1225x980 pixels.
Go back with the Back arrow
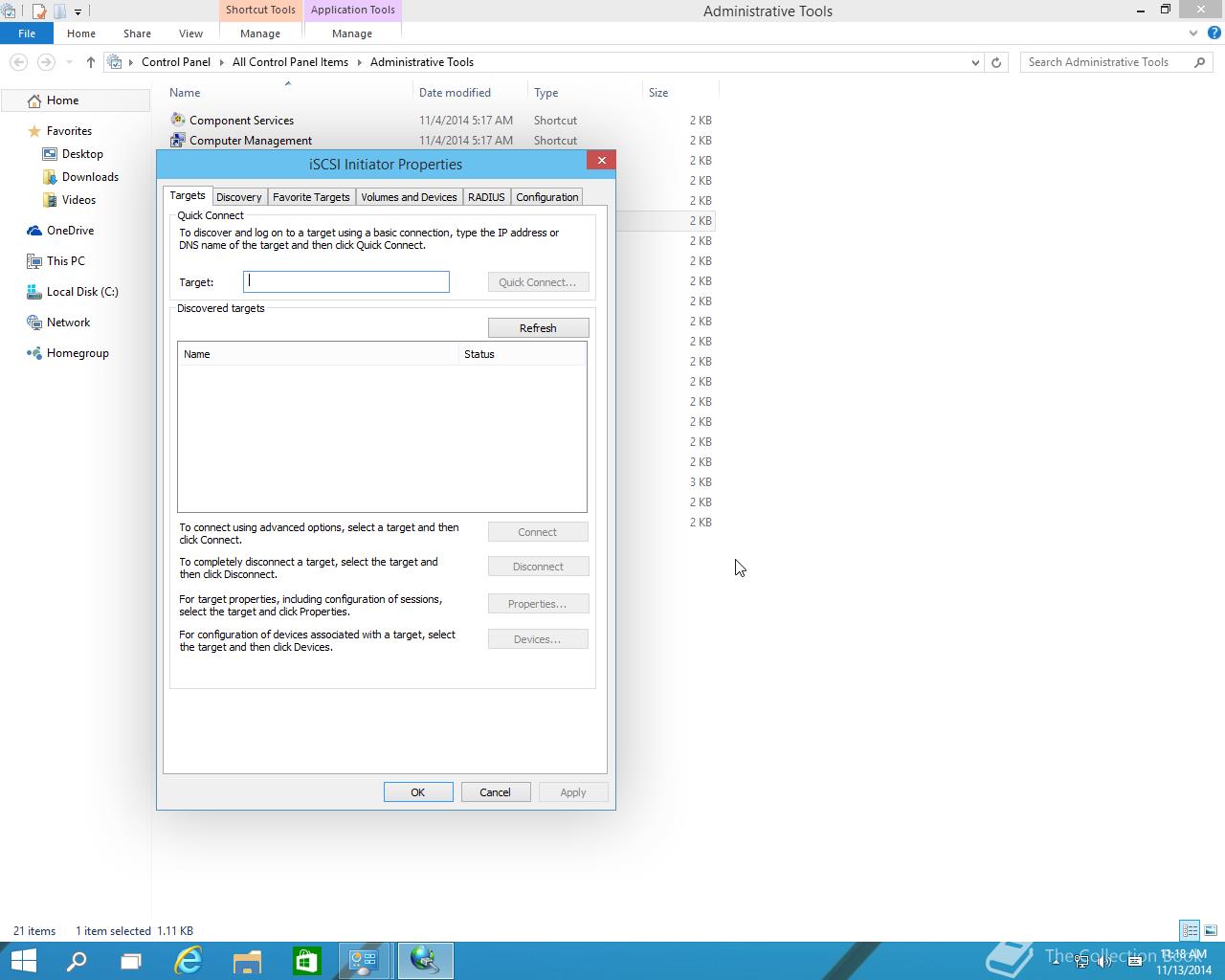coord(18,62)
